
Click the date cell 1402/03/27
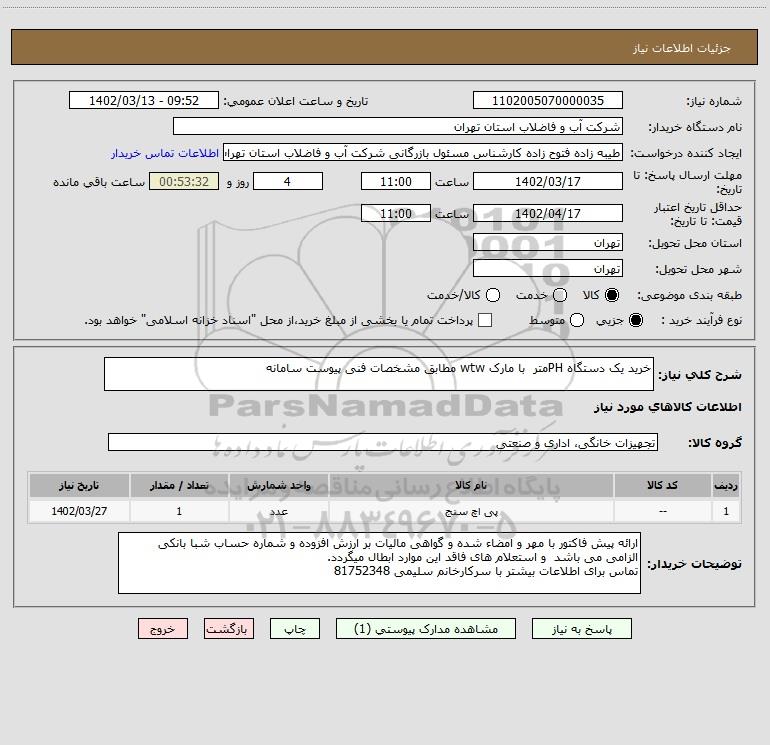[x=79, y=511]
